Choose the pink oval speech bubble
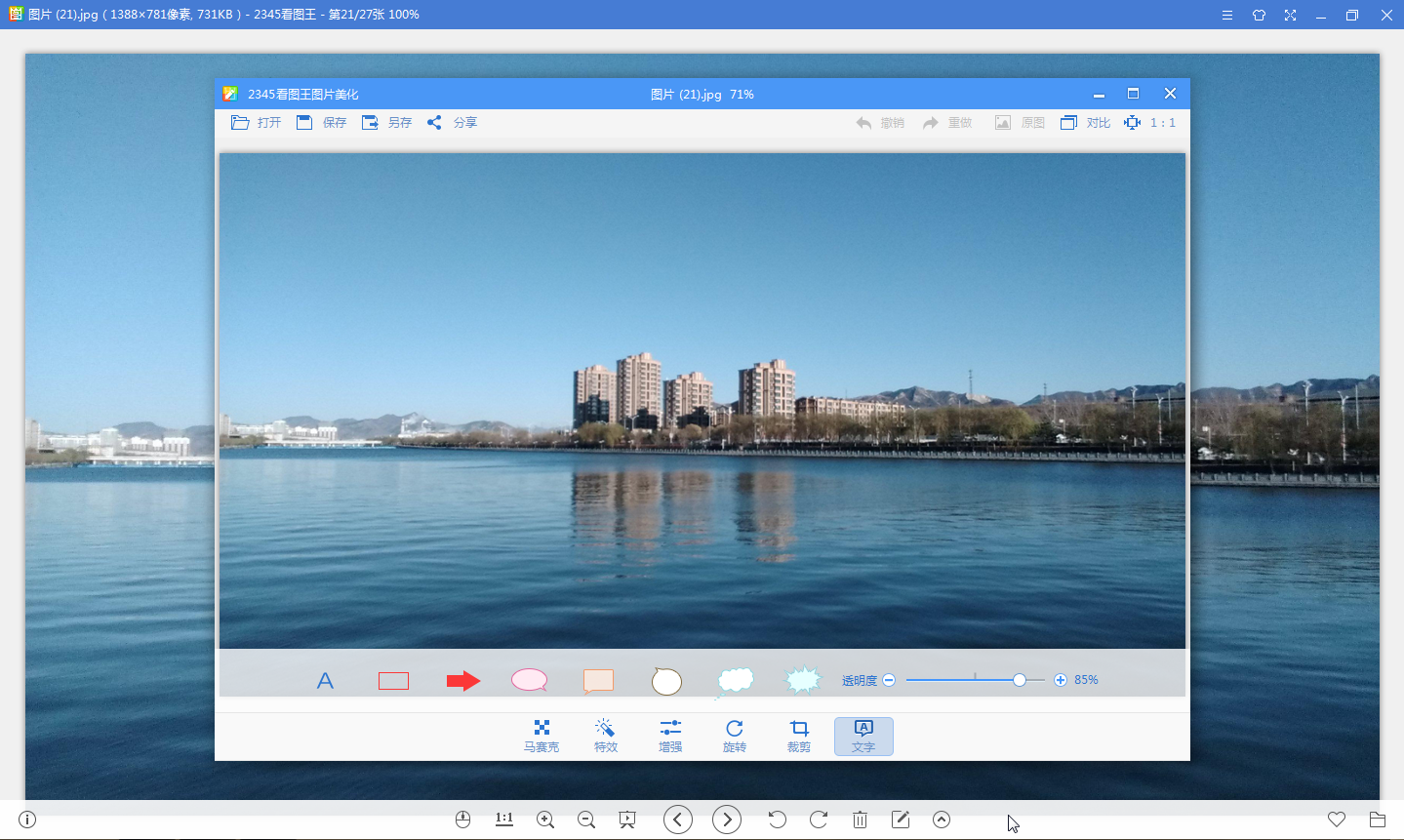The height and width of the screenshot is (840, 1404). 529,680
